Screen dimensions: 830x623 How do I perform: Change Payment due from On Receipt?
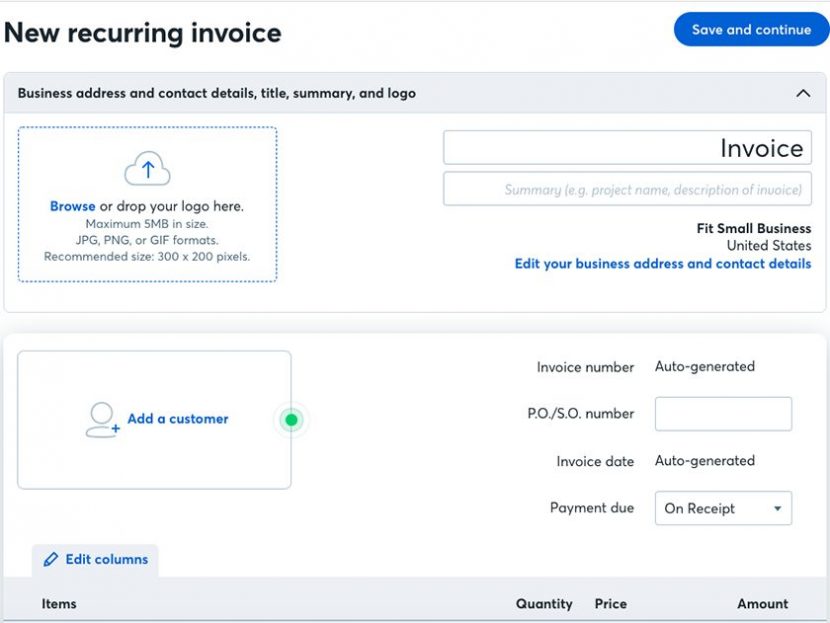[x=723, y=508]
